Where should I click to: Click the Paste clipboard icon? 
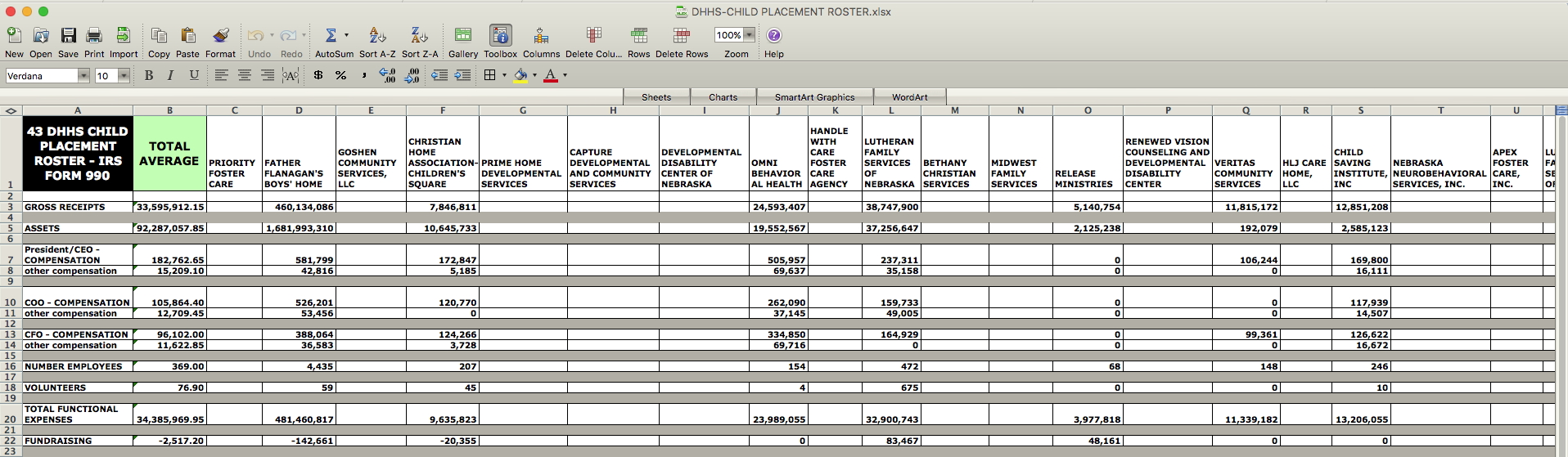187,35
